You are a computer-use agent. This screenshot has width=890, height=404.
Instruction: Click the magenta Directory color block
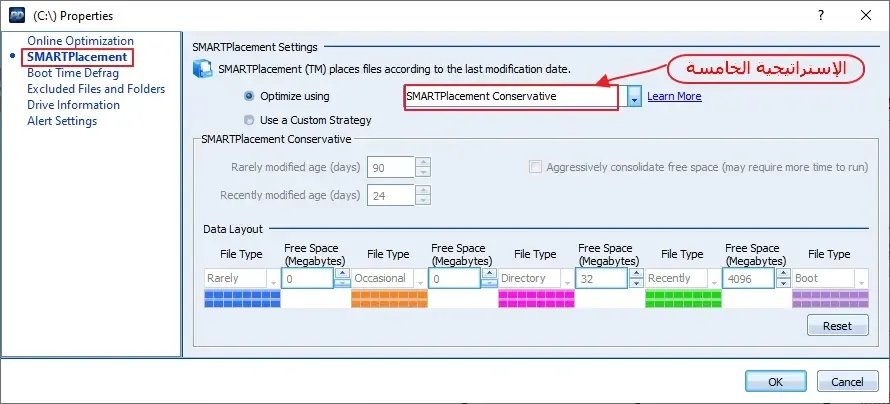click(x=536, y=298)
